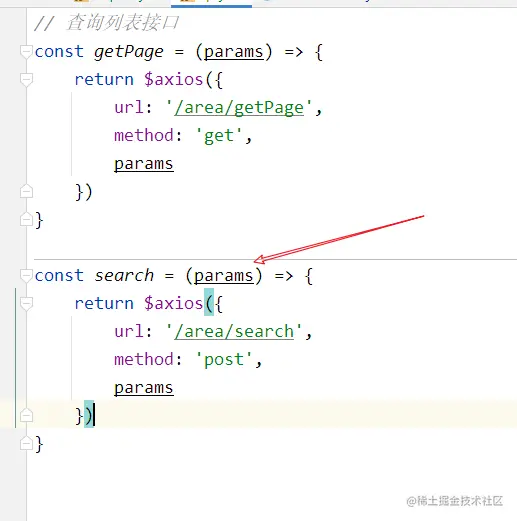The image size is (517, 521).
Task: Click fold end marker beside getPage's final brace
Action: click(x=26, y=219)
